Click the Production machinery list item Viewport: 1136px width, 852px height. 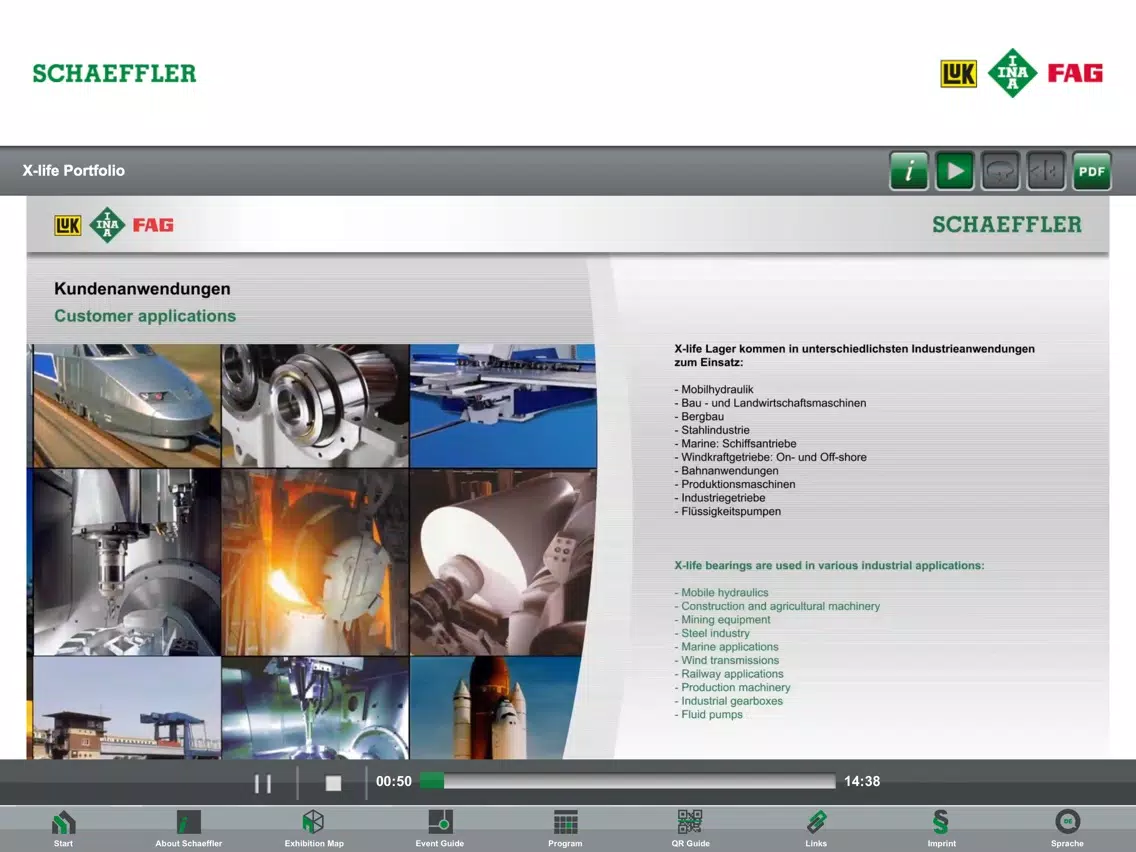[x=732, y=688]
